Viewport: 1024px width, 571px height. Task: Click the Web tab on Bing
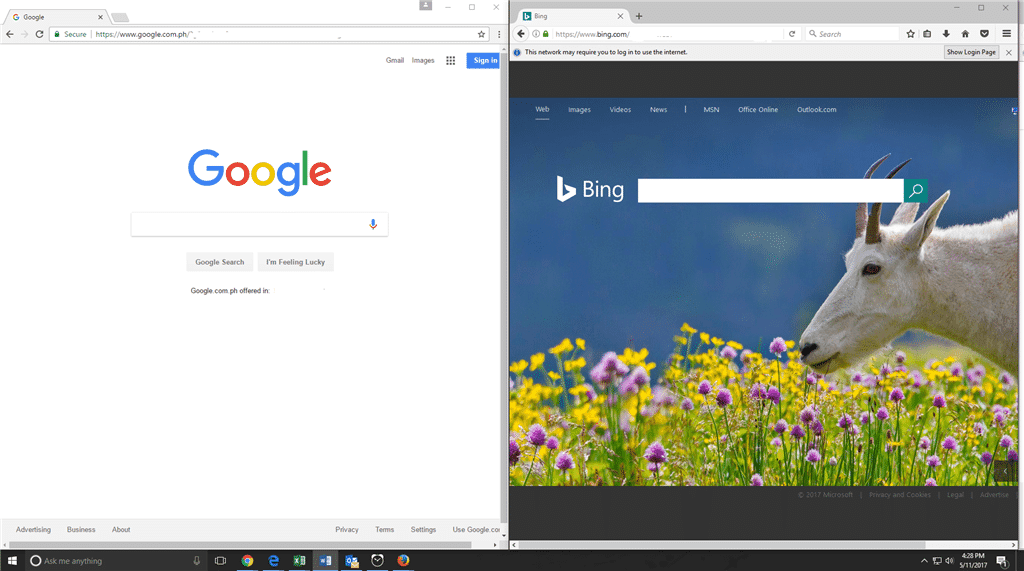coord(542,109)
